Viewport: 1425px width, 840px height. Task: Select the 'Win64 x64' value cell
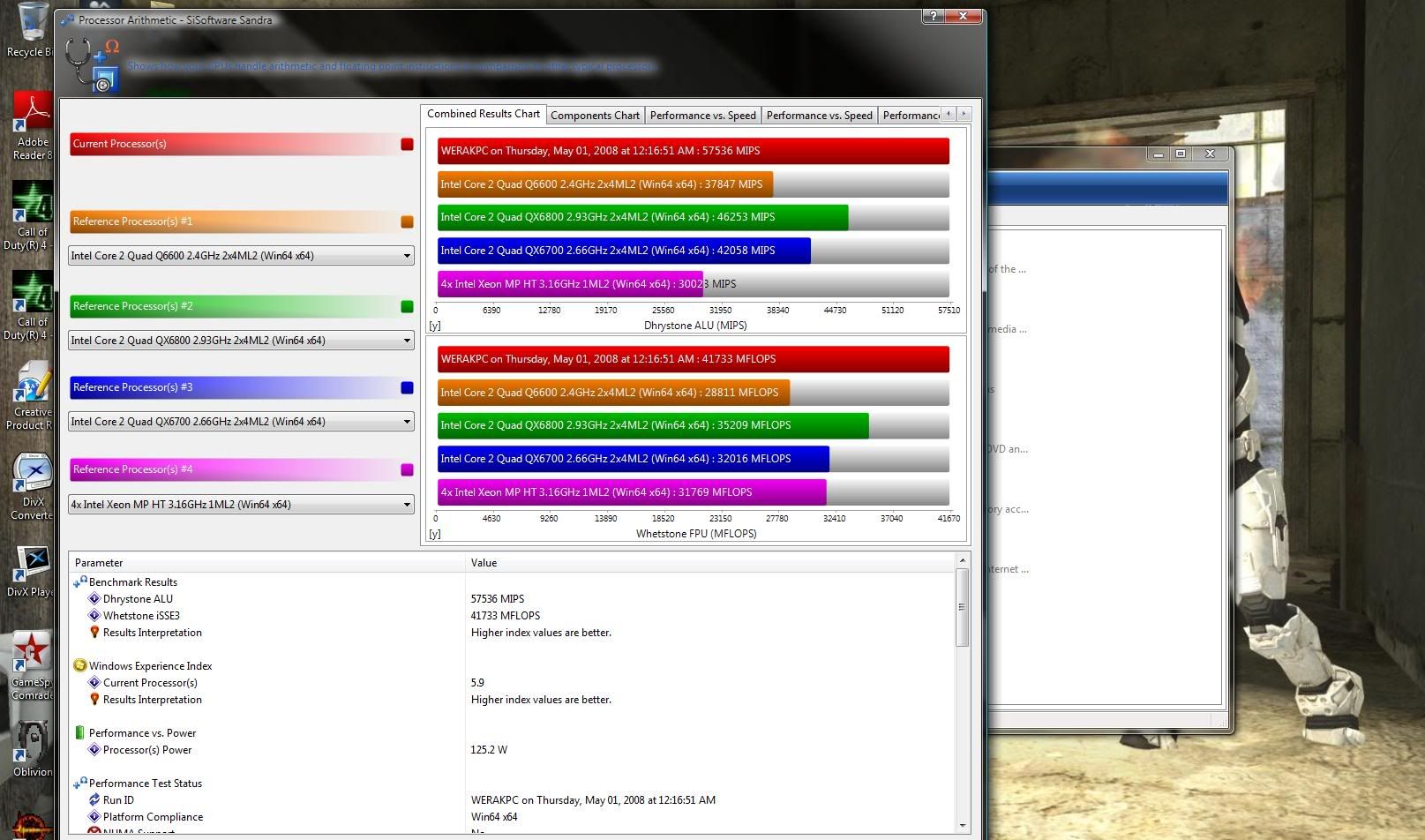494,817
